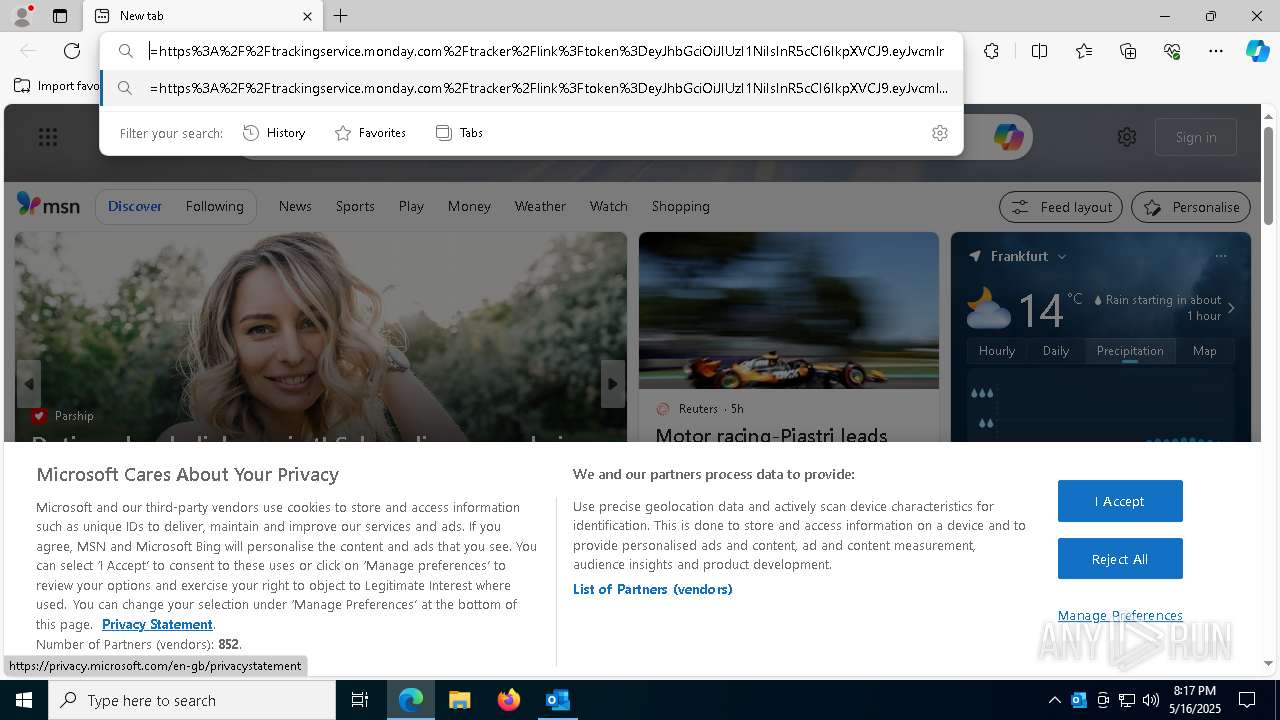Image resolution: width=1280 pixels, height=720 pixels.
Task: Open the Windows Start menu
Action: (x=24, y=700)
